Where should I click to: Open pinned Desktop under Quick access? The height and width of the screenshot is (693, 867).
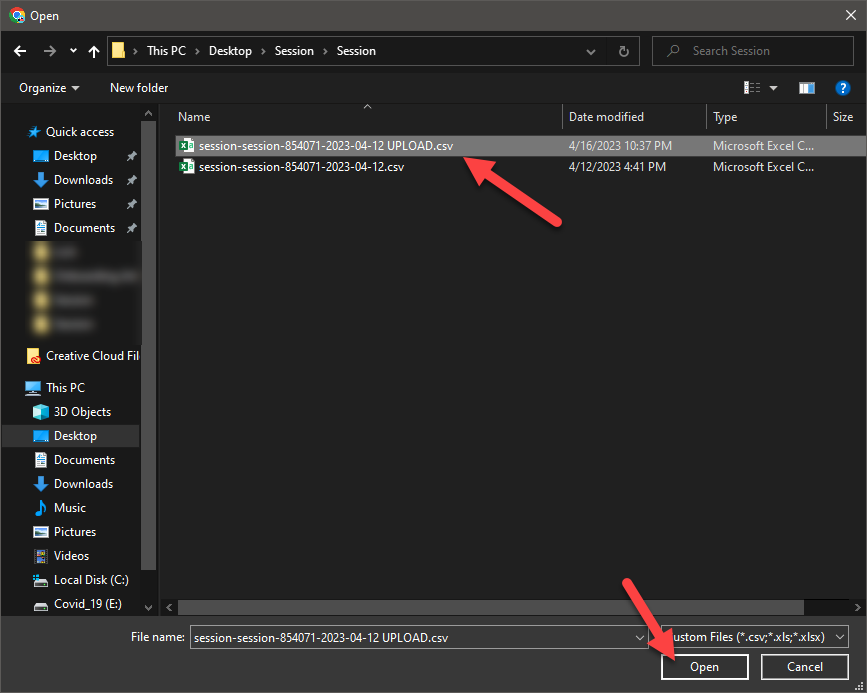coord(75,156)
